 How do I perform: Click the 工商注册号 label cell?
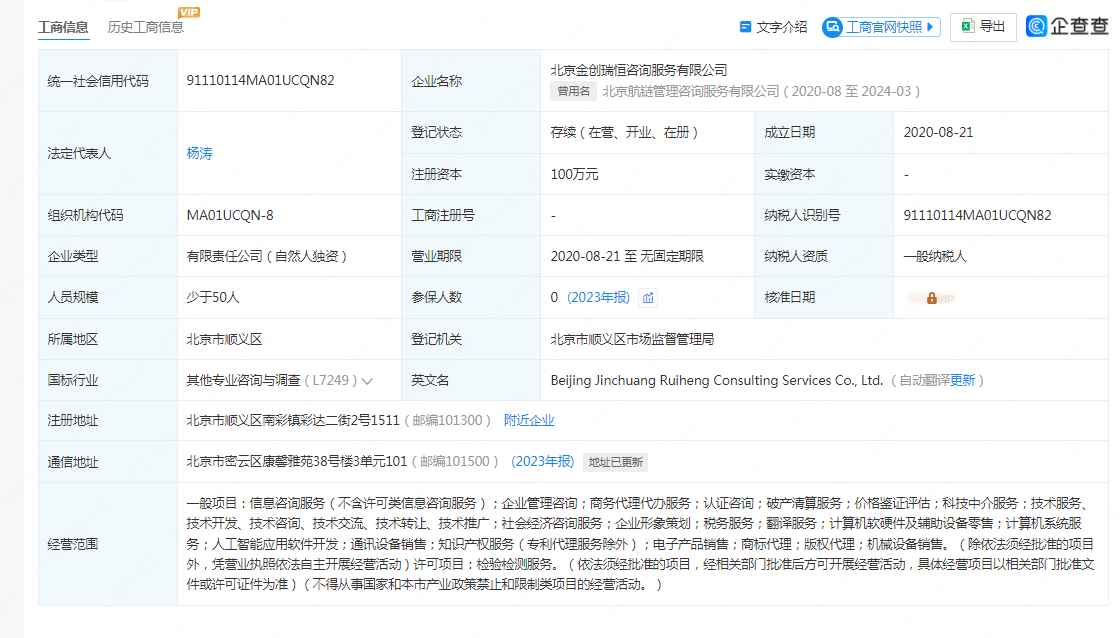click(471, 216)
